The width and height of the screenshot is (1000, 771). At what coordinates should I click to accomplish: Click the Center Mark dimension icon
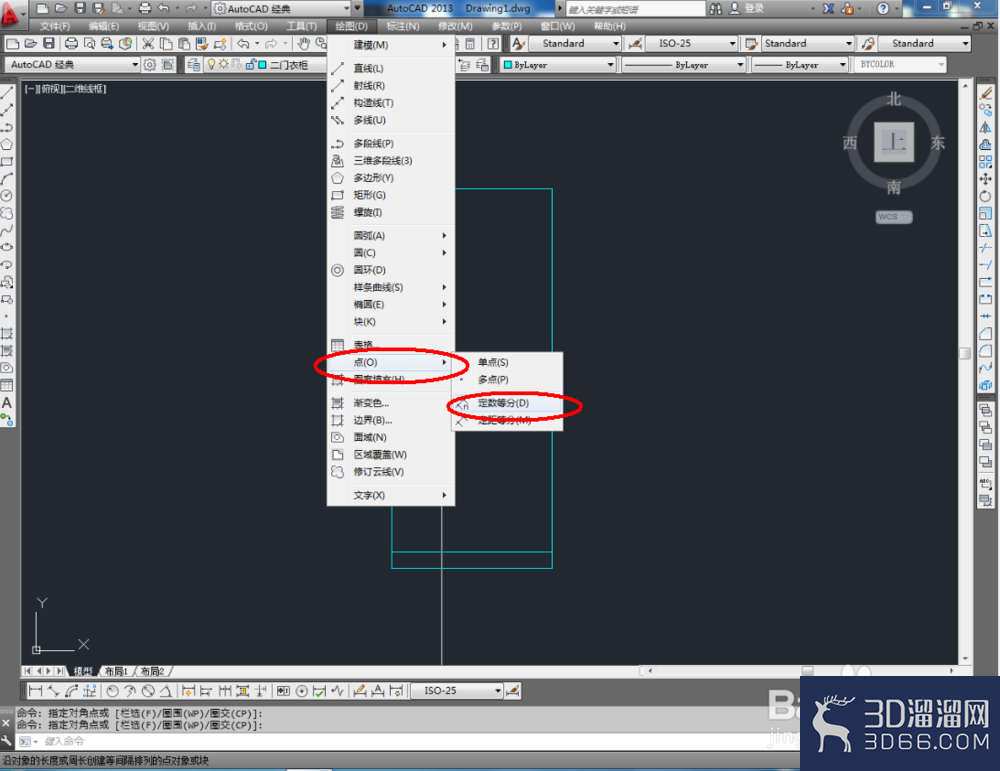click(x=302, y=691)
